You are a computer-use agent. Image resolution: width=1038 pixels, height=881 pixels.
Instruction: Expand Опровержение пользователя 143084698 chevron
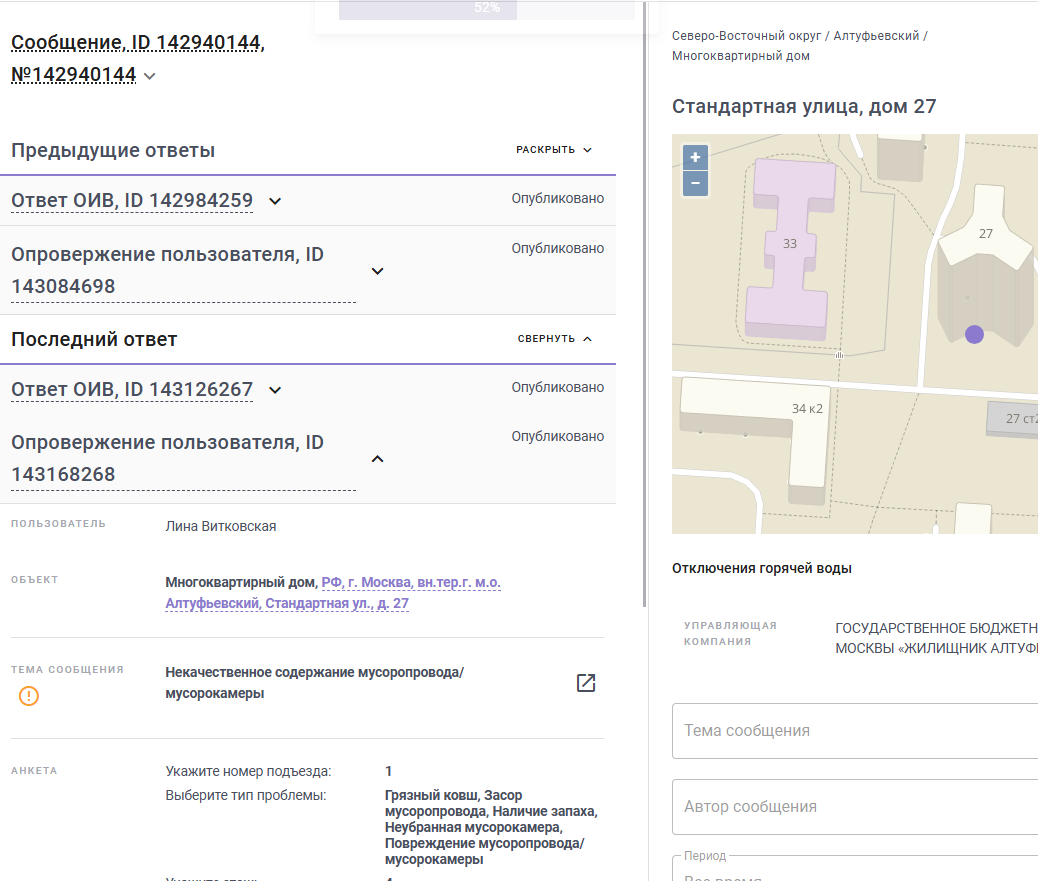point(377,271)
